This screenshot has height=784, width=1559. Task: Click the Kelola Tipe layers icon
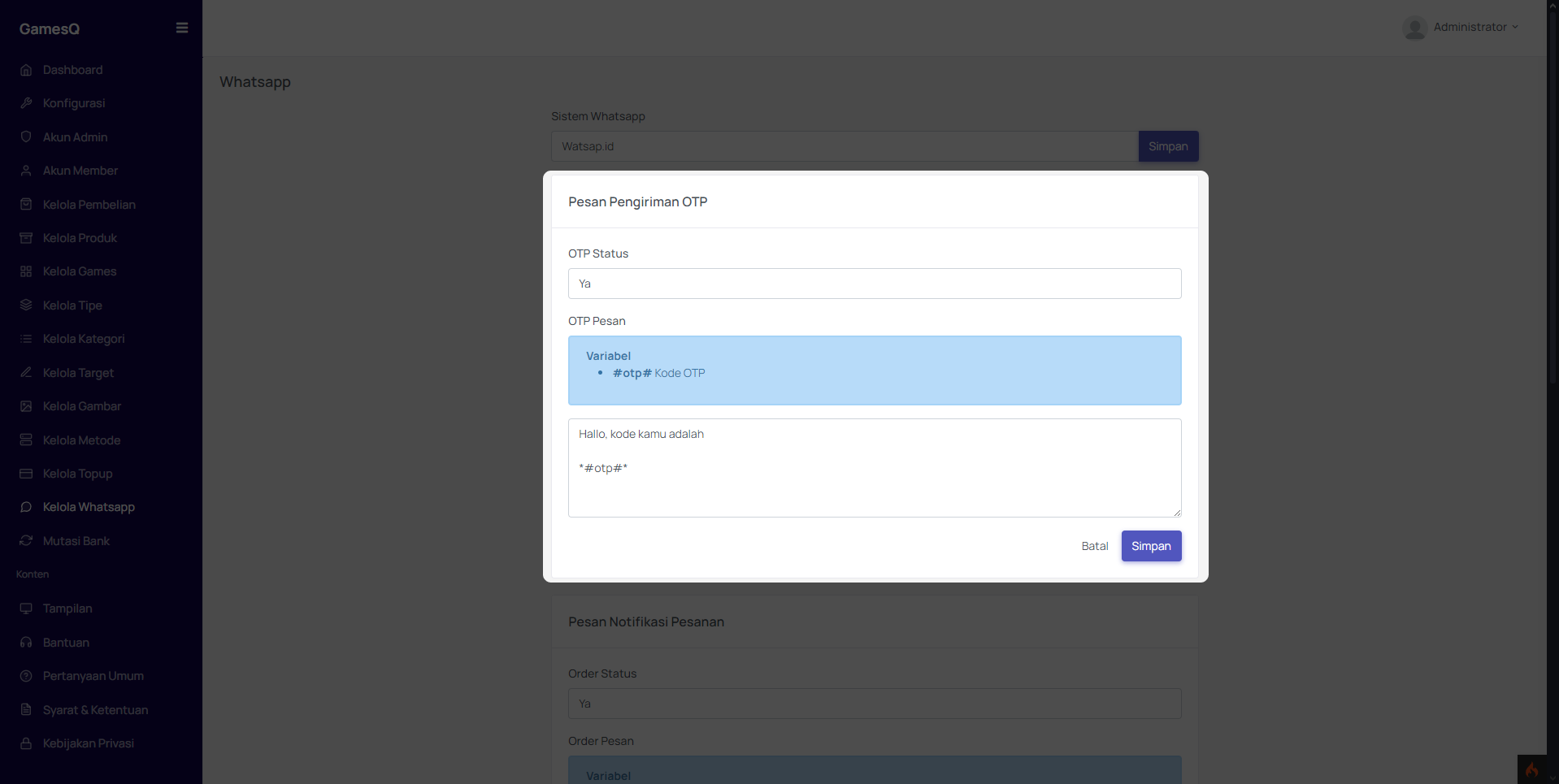(x=26, y=305)
